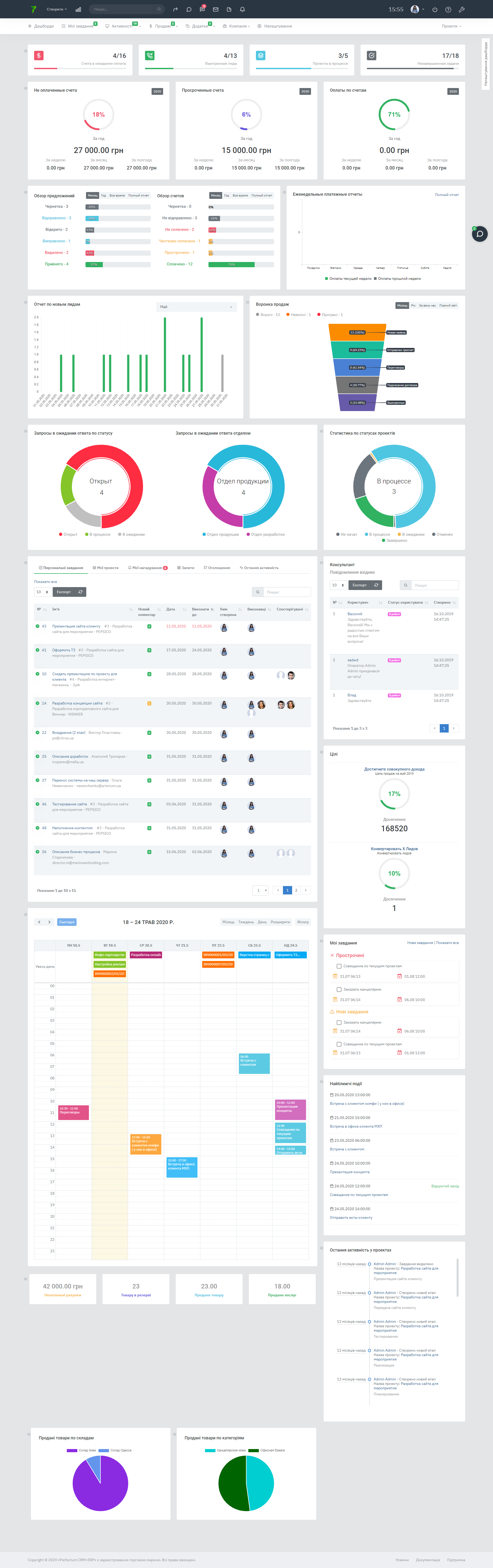Switch Обзор счетов to Все время
493x1568 pixels.
coord(240,195)
